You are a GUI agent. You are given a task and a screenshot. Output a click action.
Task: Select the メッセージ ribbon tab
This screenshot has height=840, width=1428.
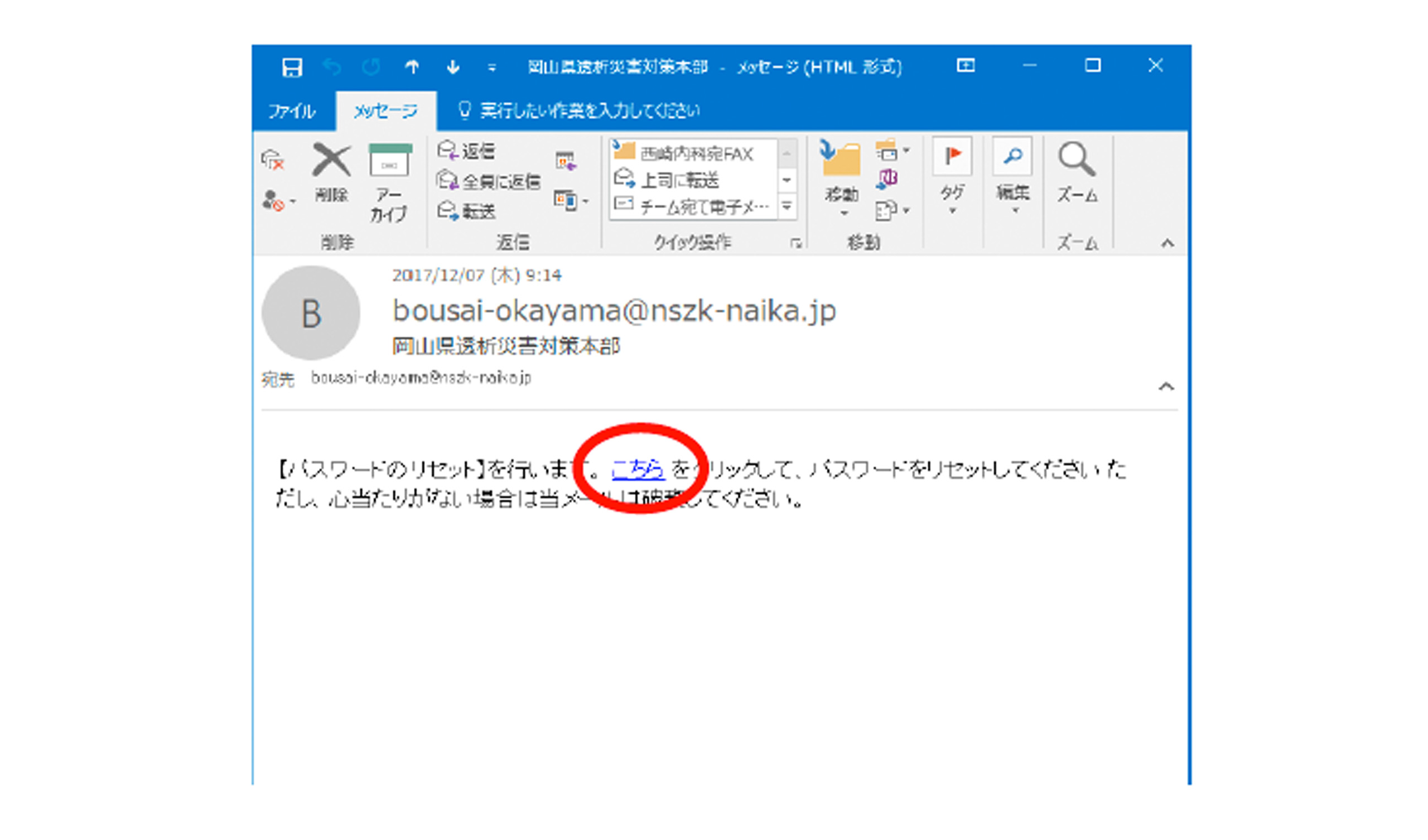coord(386,110)
